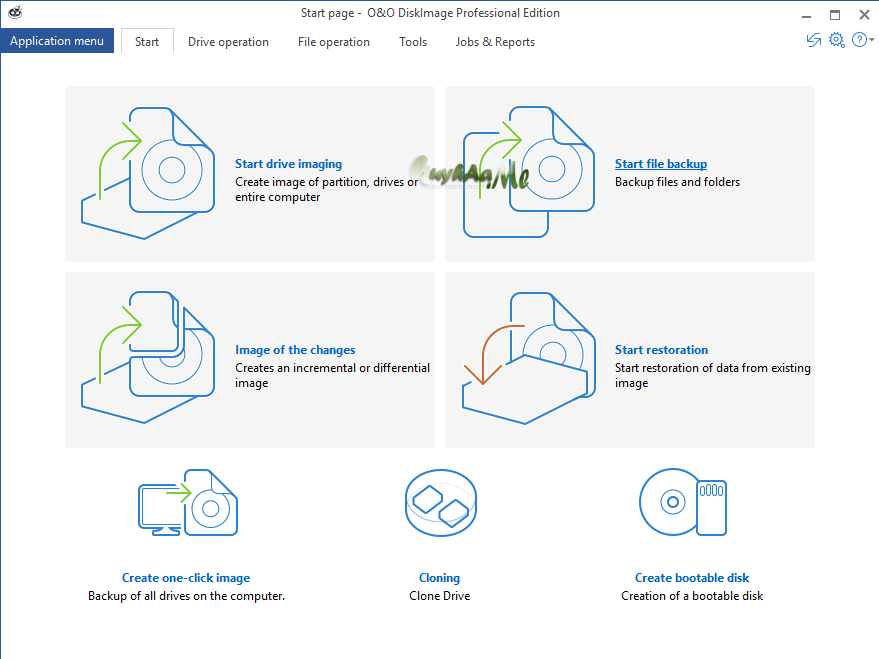Image resolution: width=879 pixels, height=659 pixels.
Task: Open settings via the gear icon
Action: (x=836, y=40)
